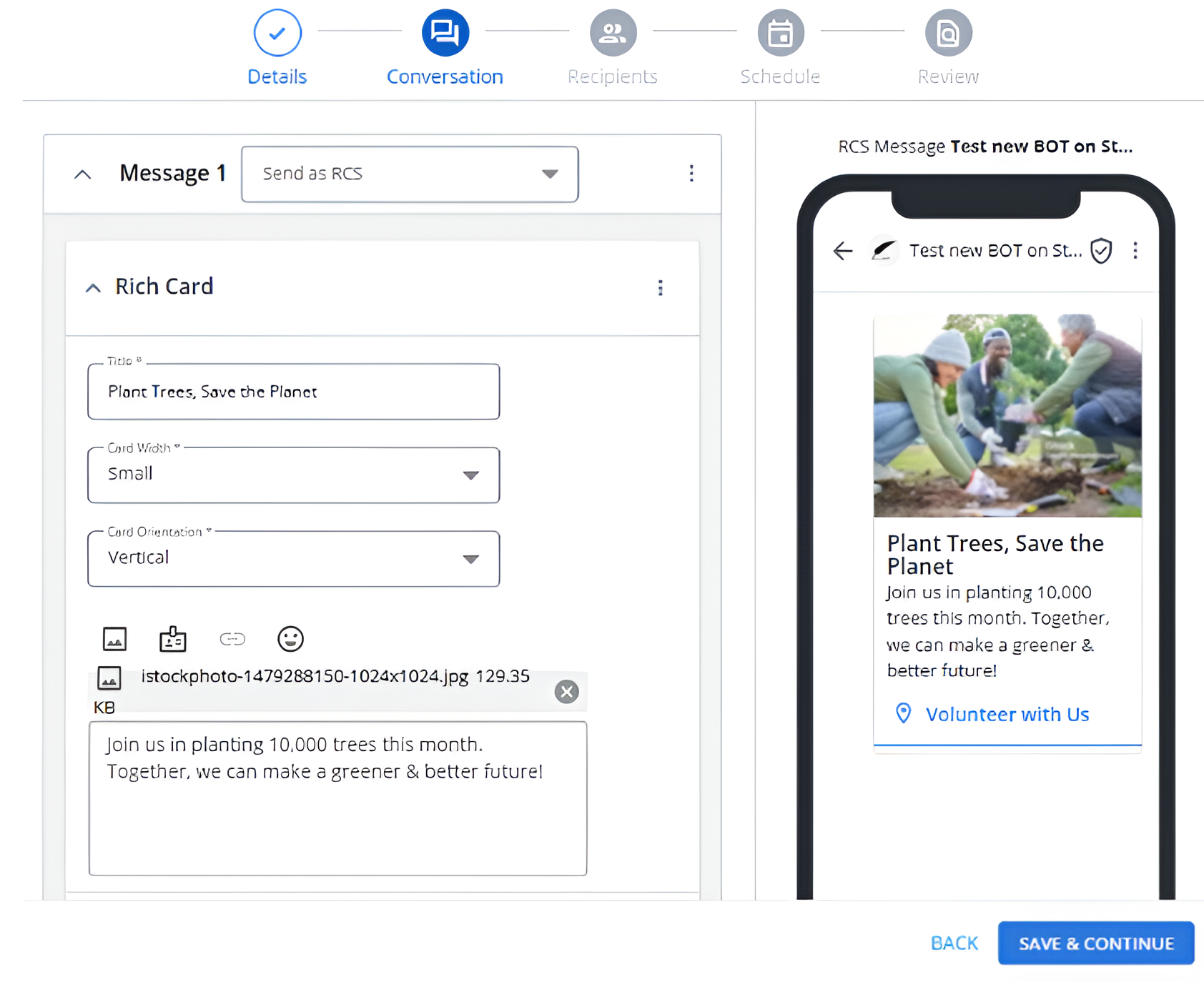1204x982 pixels.
Task: Click the BACK button
Action: pyautogui.click(x=954, y=943)
